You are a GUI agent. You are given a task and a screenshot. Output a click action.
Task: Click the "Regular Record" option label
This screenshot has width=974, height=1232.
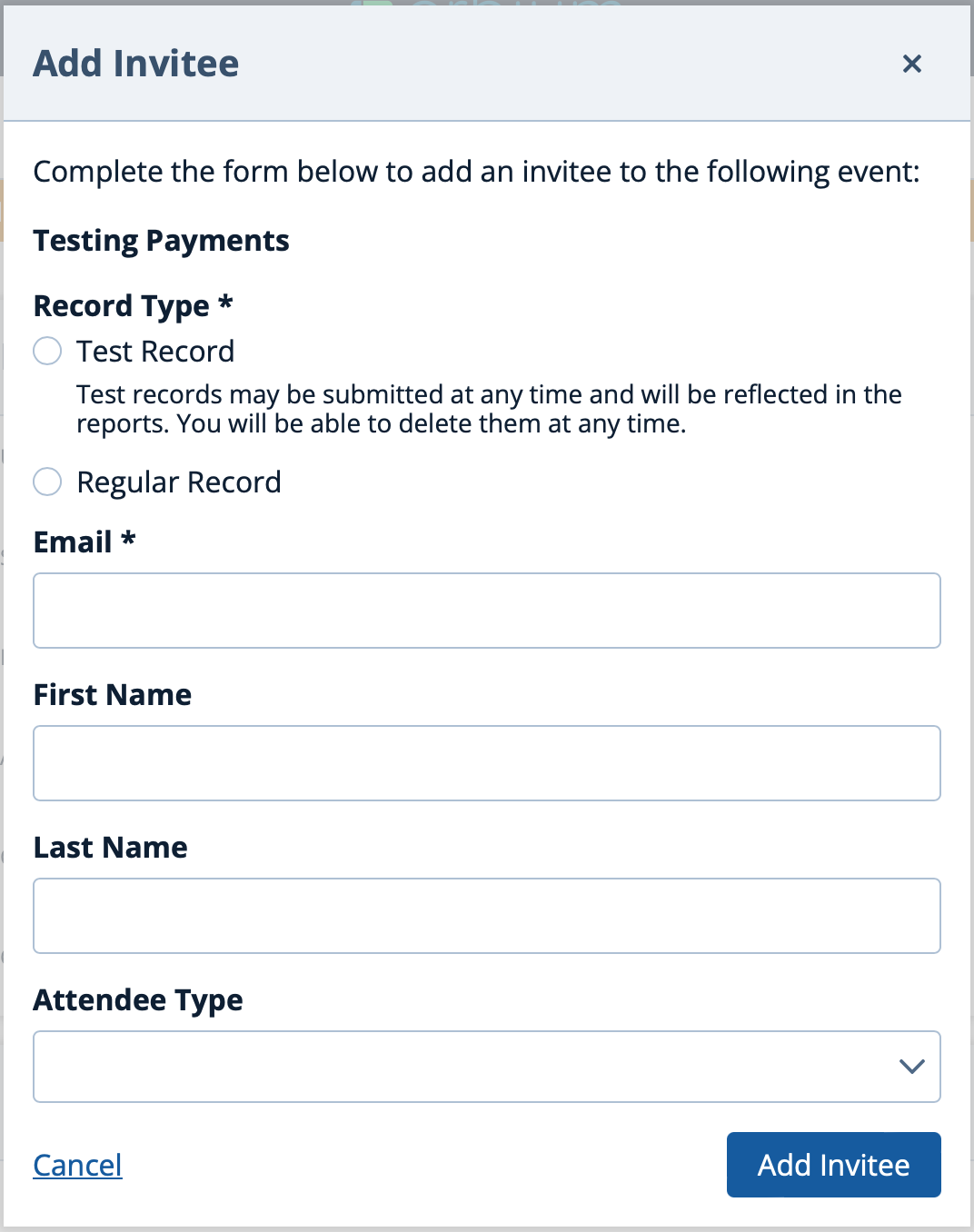tap(179, 482)
